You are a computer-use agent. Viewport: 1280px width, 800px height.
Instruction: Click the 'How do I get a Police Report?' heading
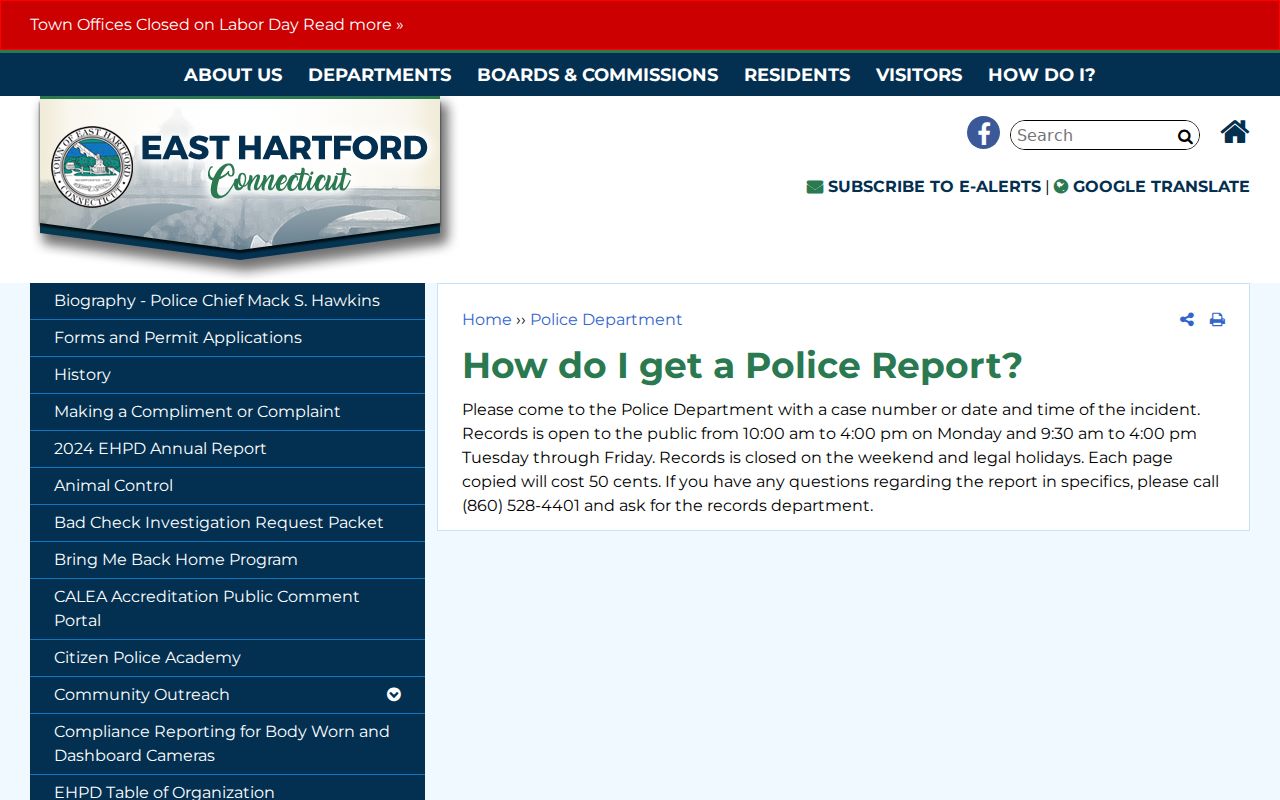point(742,365)
